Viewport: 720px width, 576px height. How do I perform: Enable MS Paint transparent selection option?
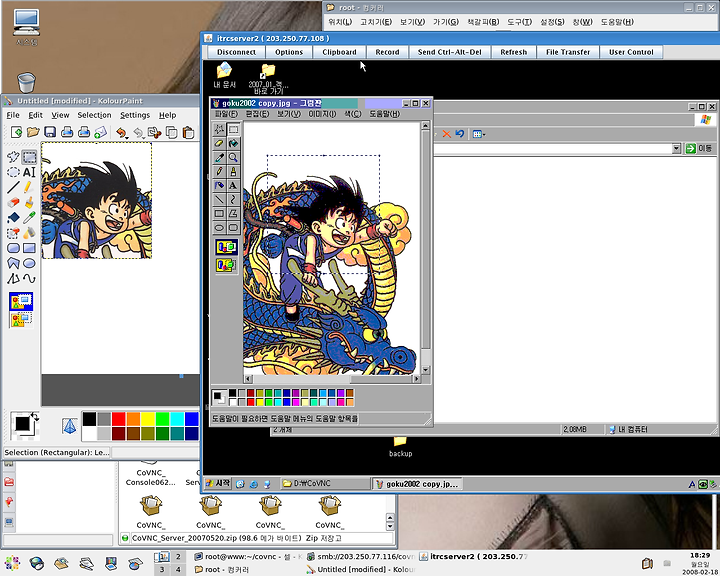coord(226,265)
